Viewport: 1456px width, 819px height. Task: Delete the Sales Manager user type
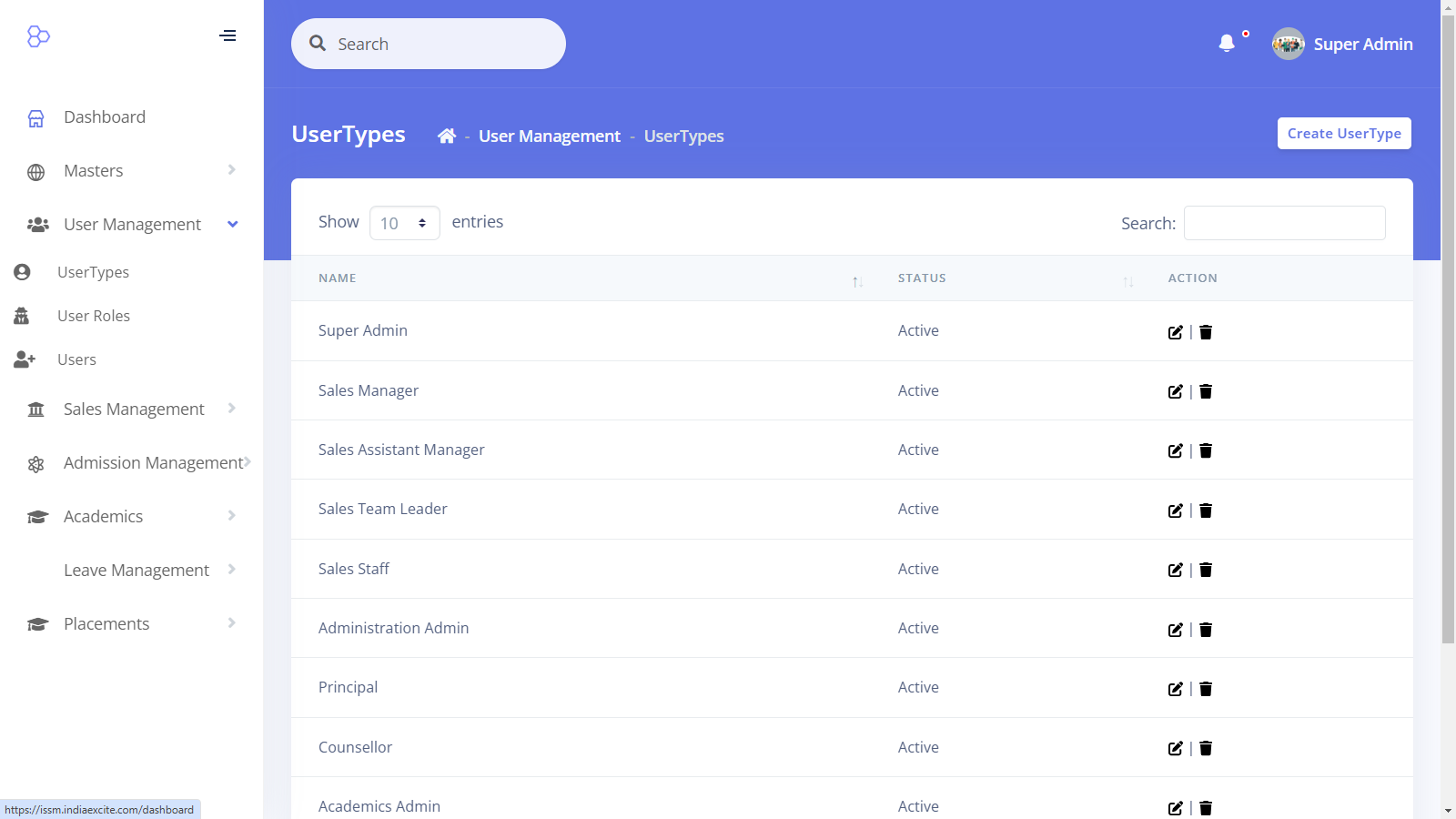[x=1206, y=391]
